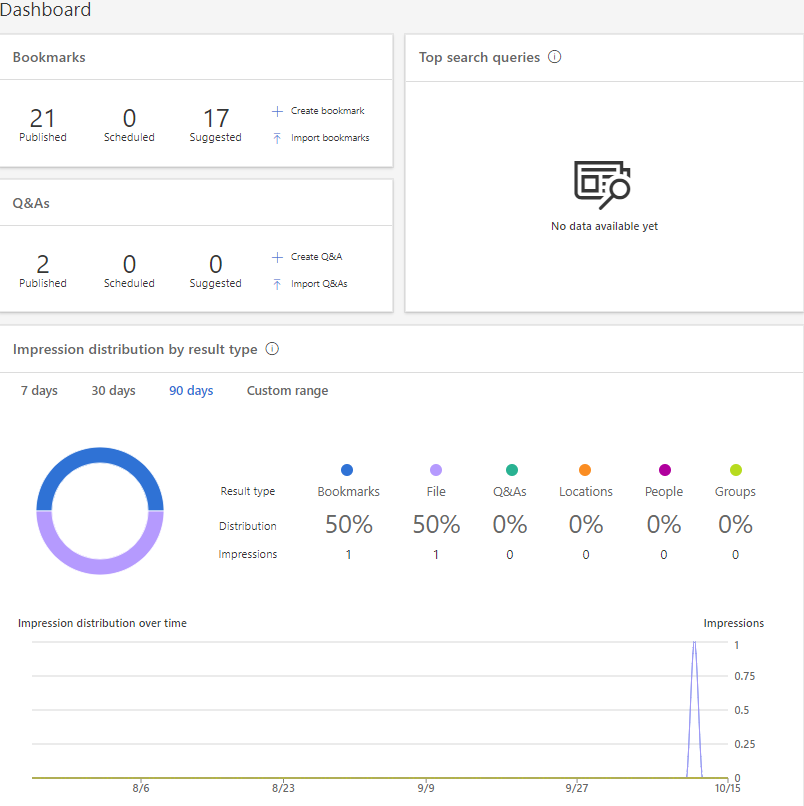The width and height of the screenshot is (804, 806).
Task: Click the Q&As result type label
Action: tap(509, 492)
